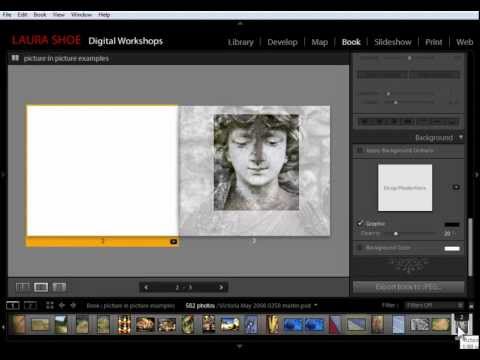Switch to the Library module
The height and width of the screenshot is (360, 480).
[x=241, y=42]
